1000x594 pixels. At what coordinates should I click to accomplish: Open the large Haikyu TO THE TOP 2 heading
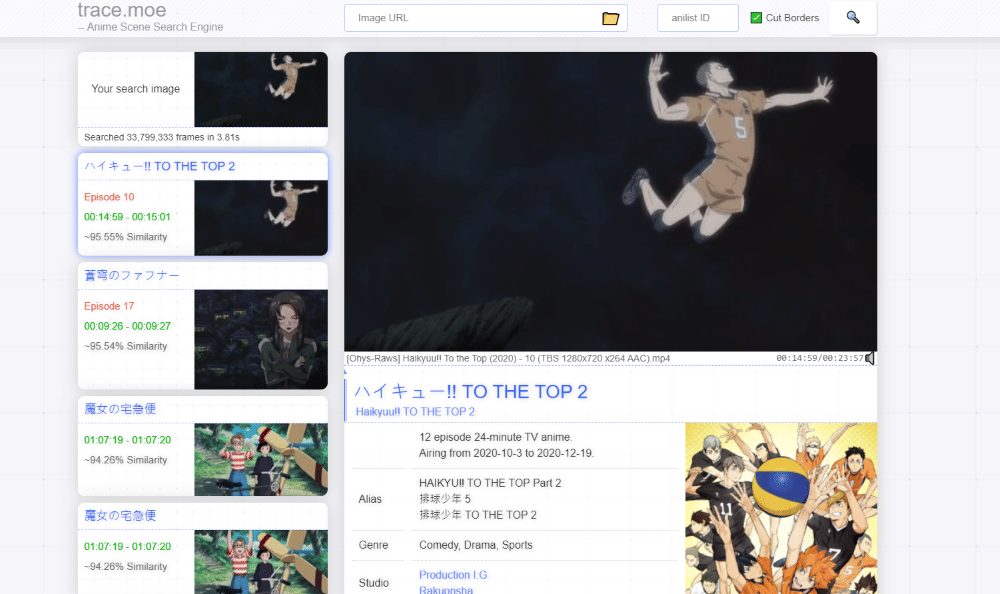pyautogui.click(x=470, y=392)
